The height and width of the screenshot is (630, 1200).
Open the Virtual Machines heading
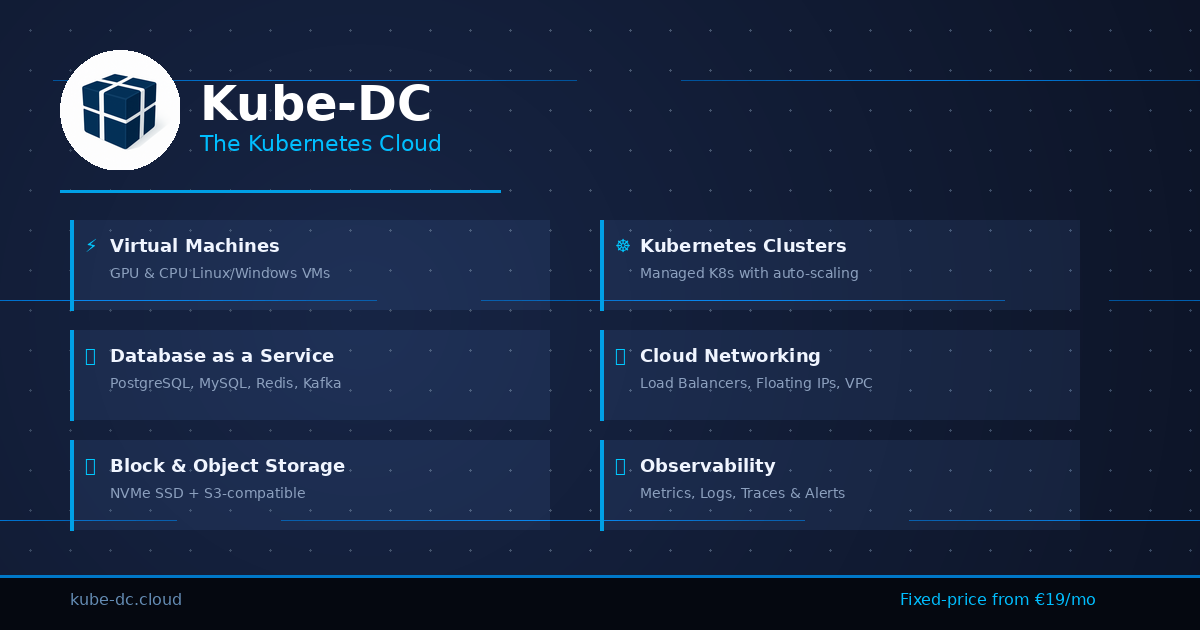(195, 246)
